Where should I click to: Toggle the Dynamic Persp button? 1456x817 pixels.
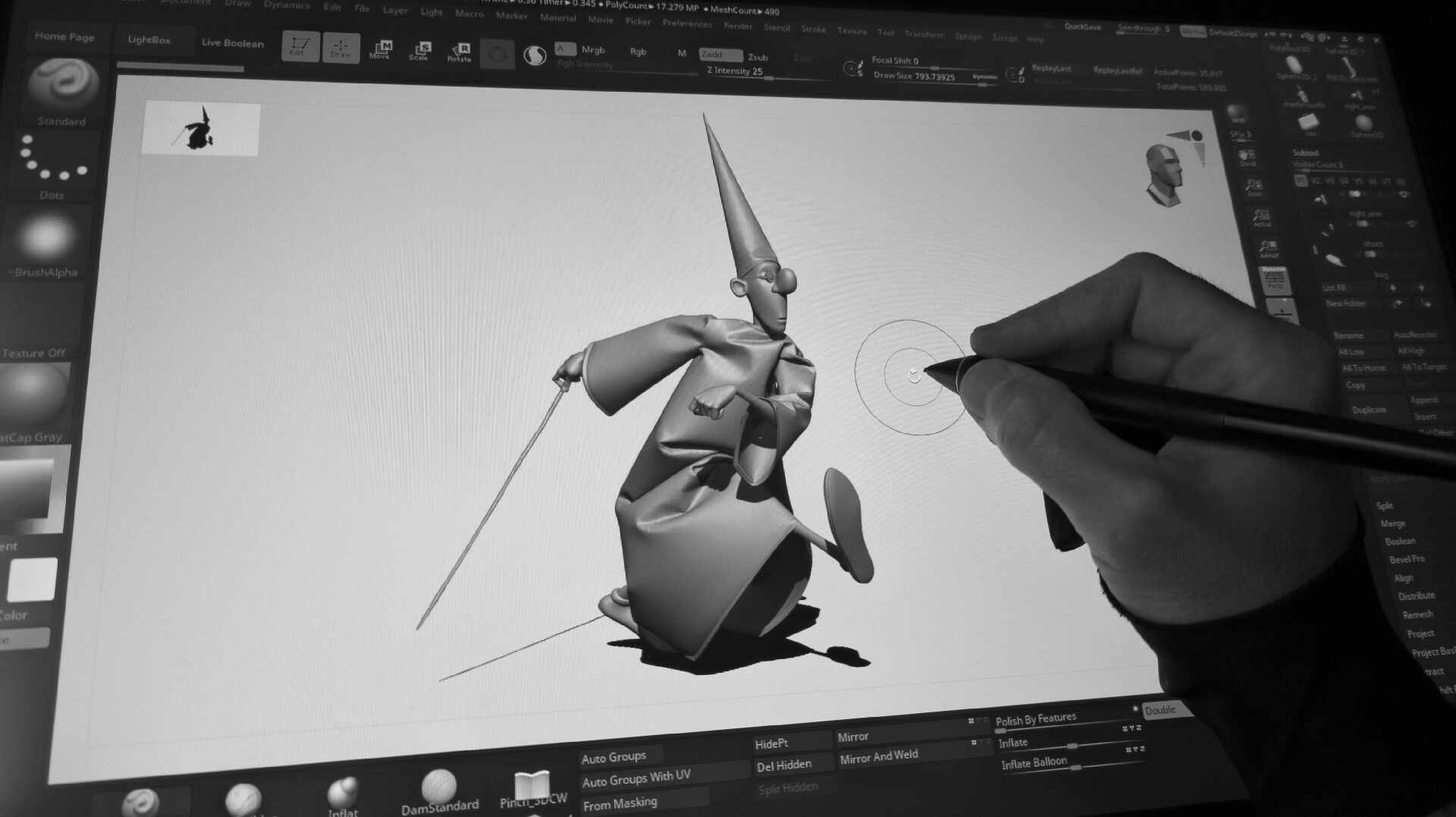click(1274, 279)
